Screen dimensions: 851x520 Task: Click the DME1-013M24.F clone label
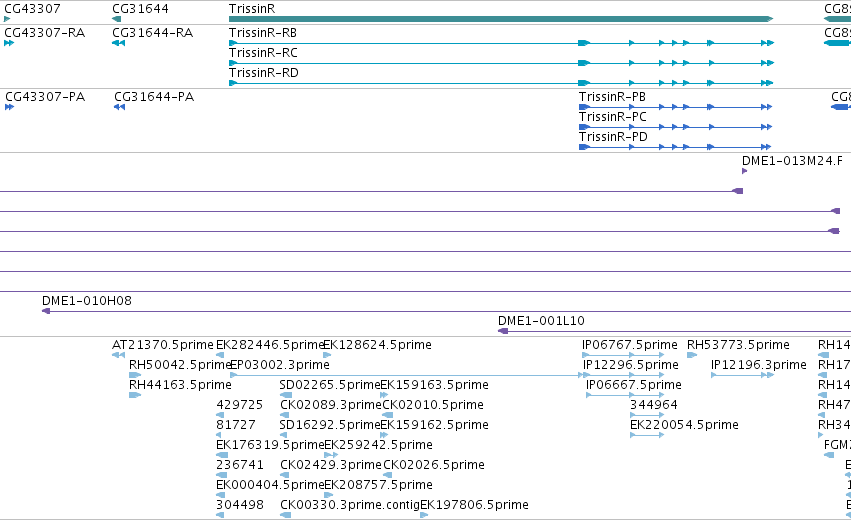(792, 161)
